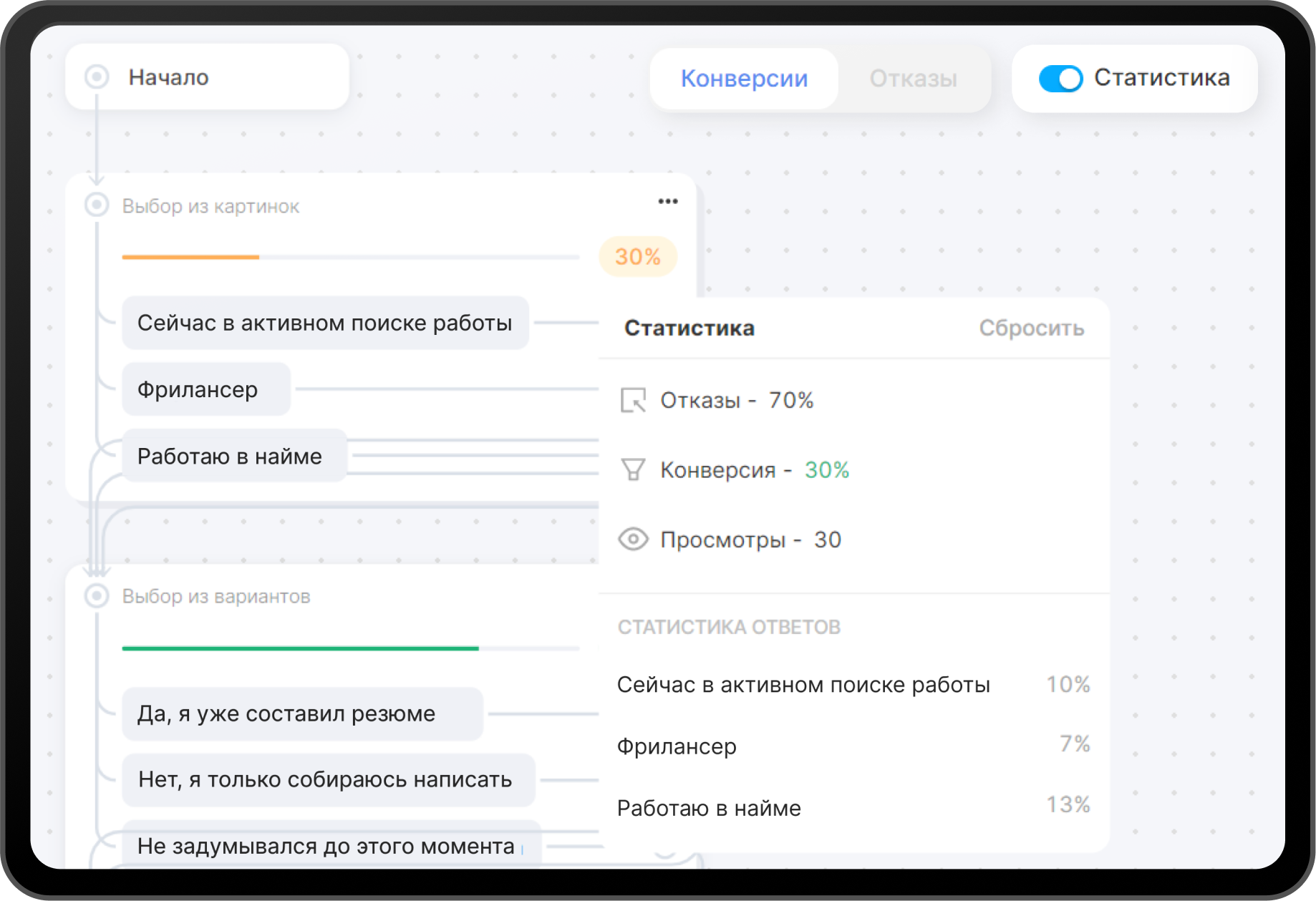Click the Конверсия funnel icon
1316x901 pixels.
pyautogui.click(x=633, y=470)
